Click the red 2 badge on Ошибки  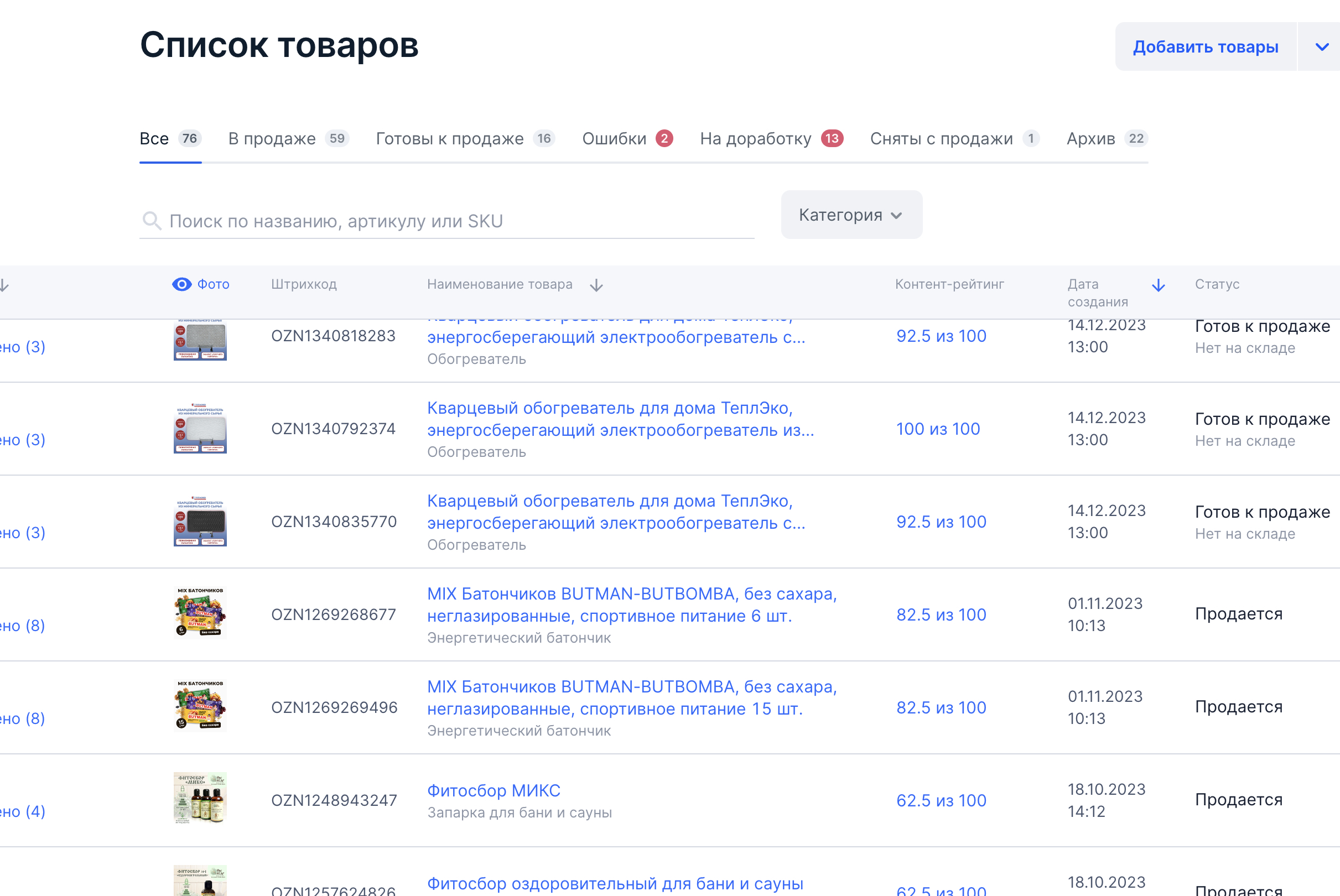tap(664, 138)
